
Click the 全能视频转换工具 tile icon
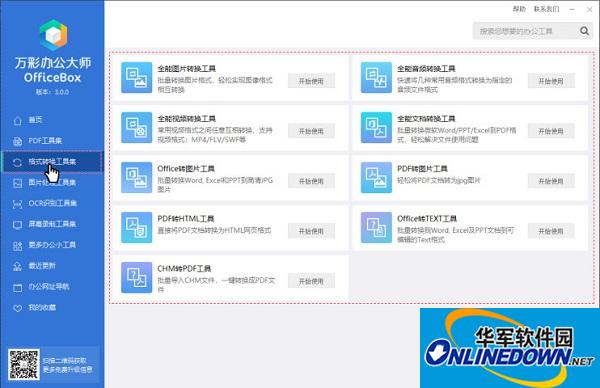(137, 127)
